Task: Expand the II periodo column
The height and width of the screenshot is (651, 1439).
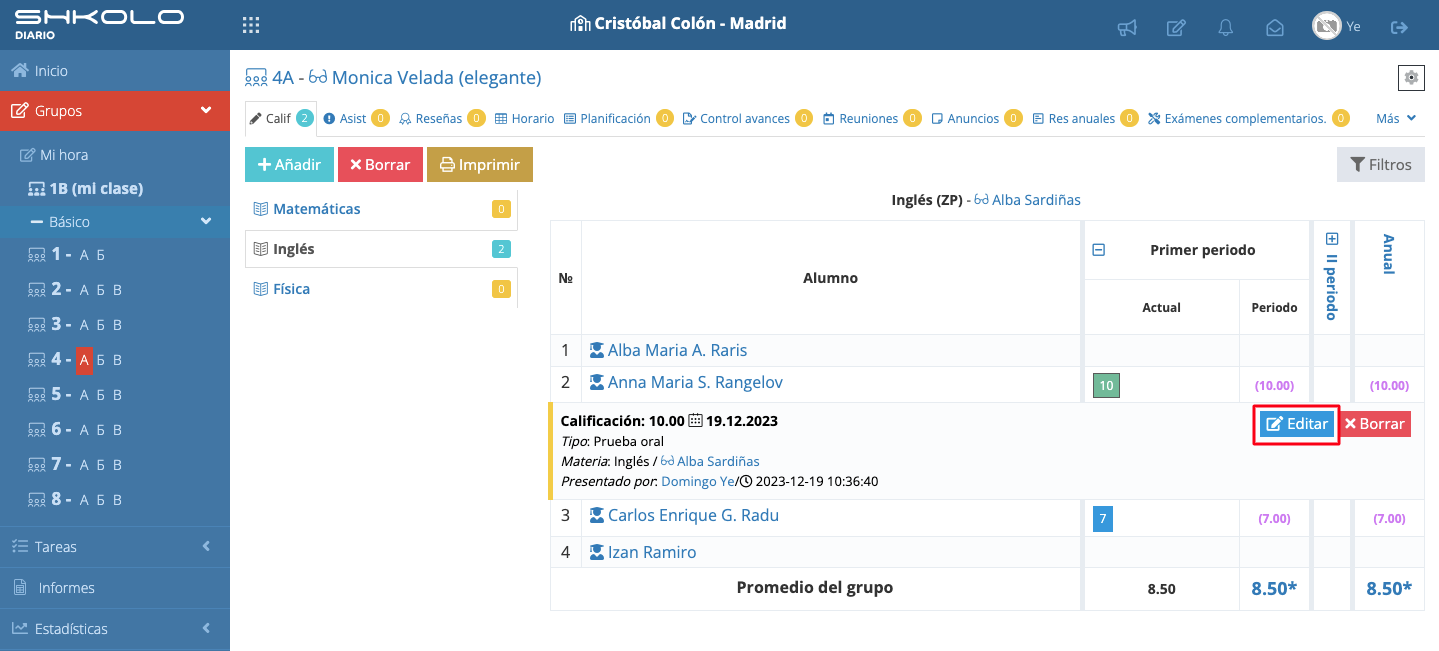Action: coord(1331,239)
